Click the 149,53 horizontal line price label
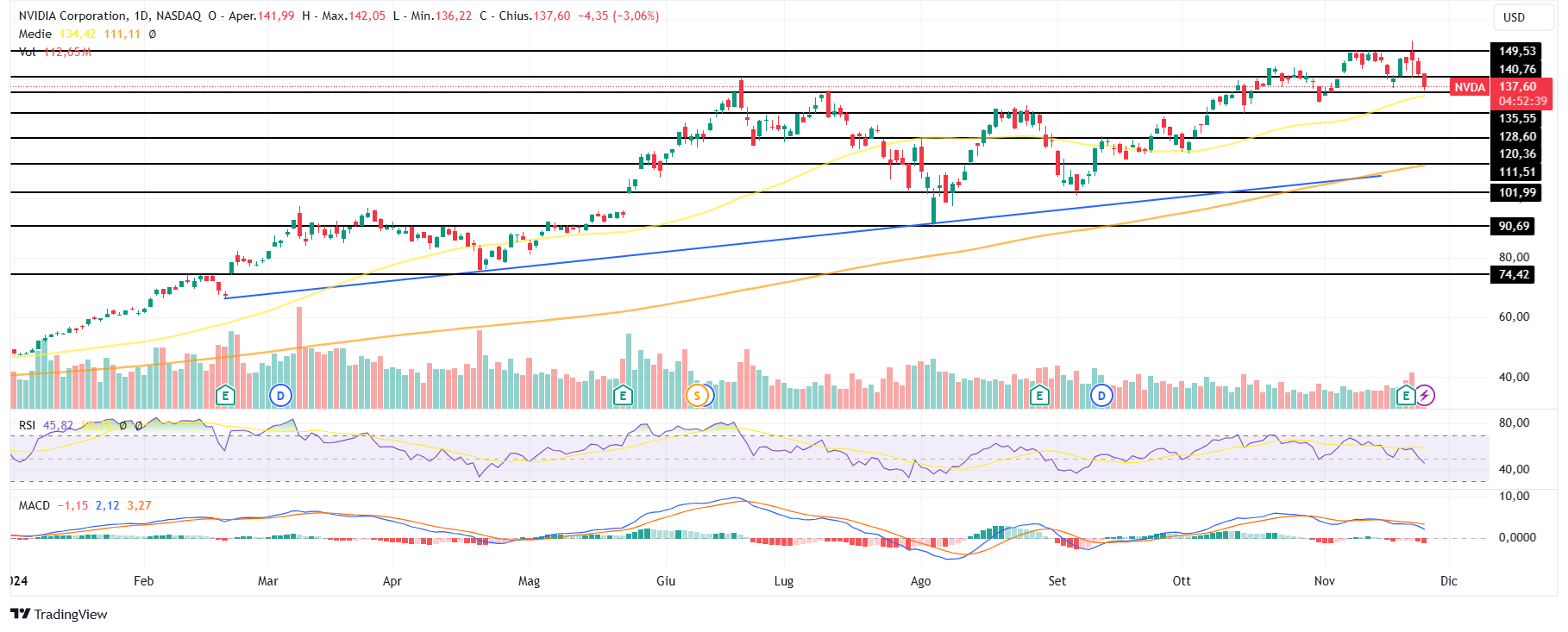1568x632 pixels. click(1517, 51)
